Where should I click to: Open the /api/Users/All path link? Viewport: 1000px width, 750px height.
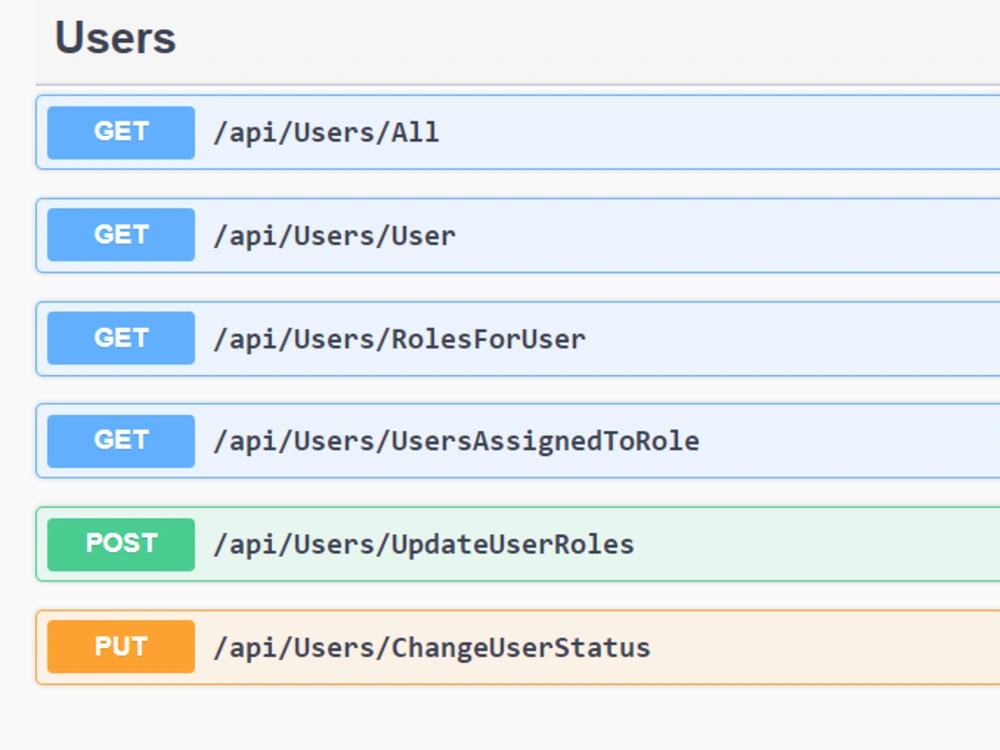(x=326, y=133)
